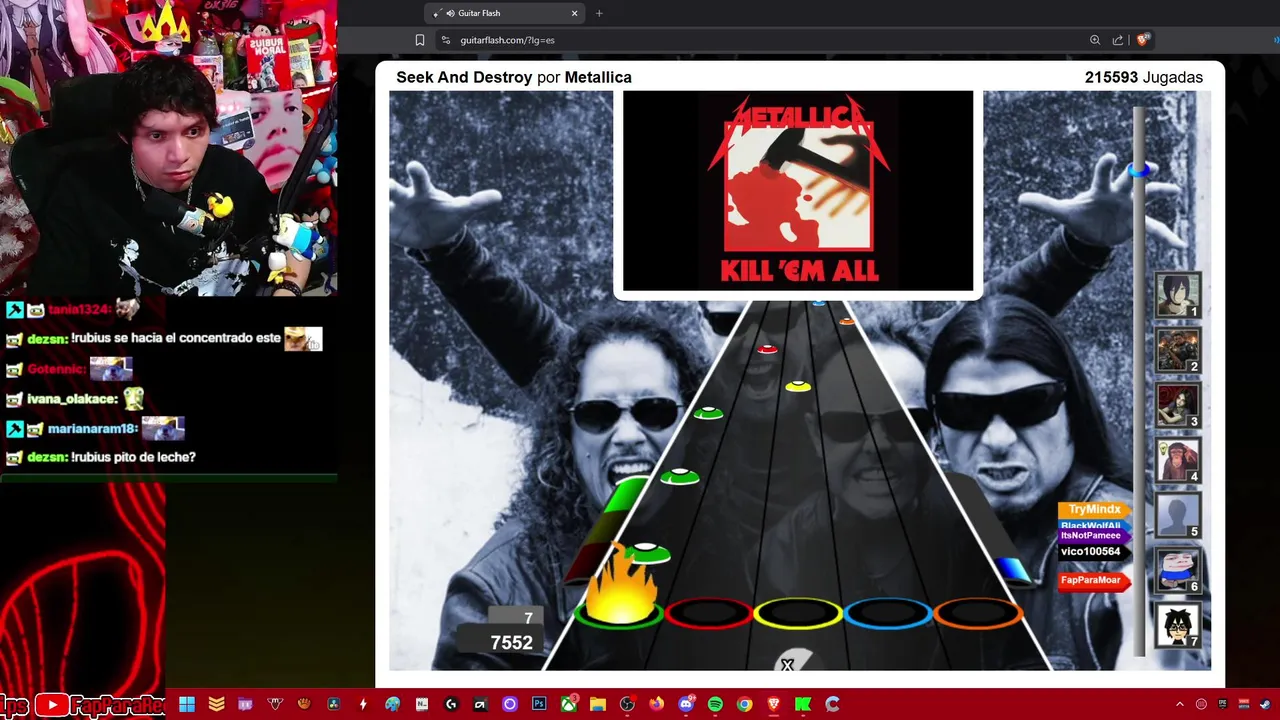Mute the Guitar Flash tab audio icon
The image size is (1280, 720).
coord(450,13)
